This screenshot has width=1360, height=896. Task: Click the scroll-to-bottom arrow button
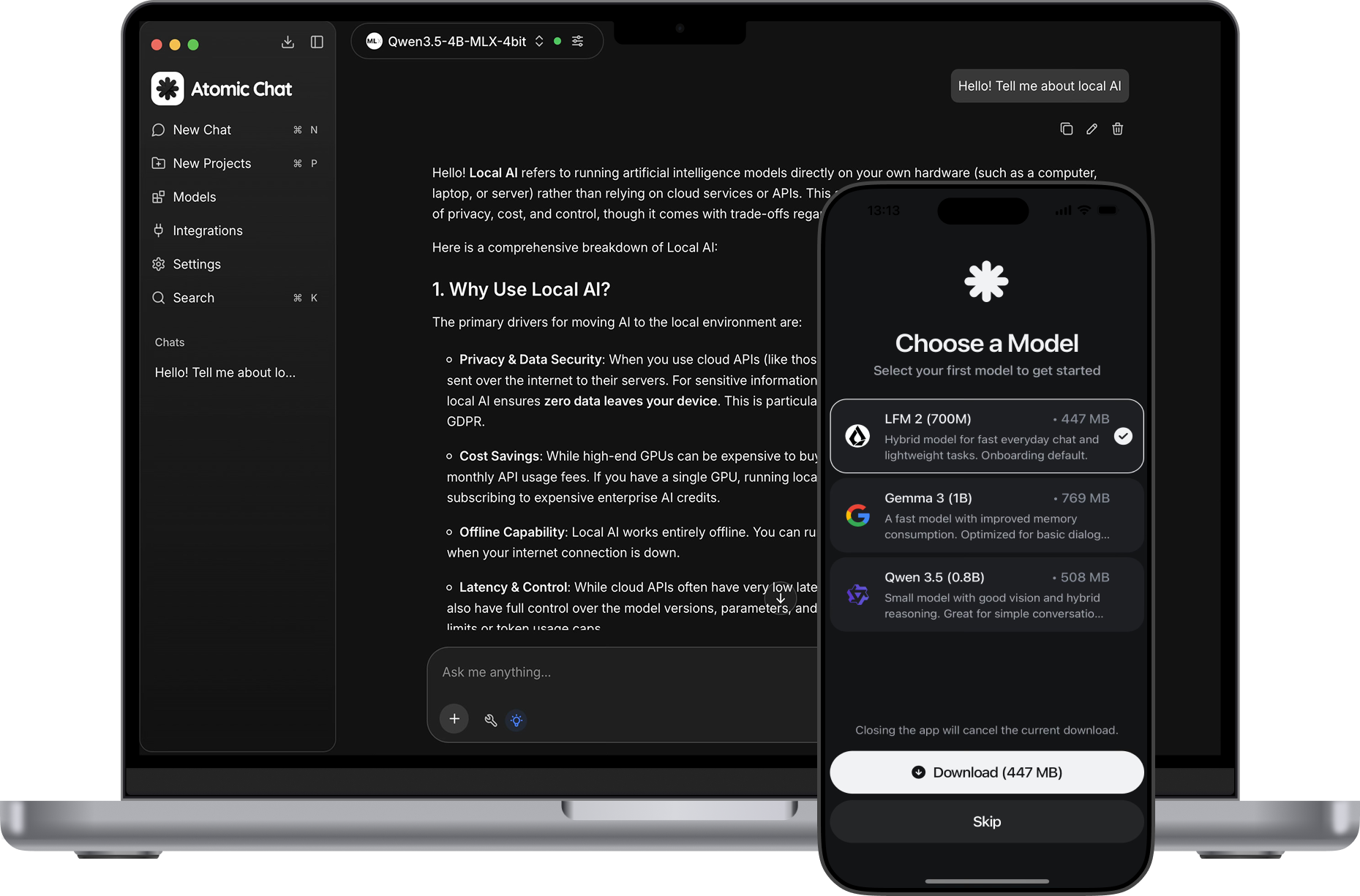[x=781, y=598]
